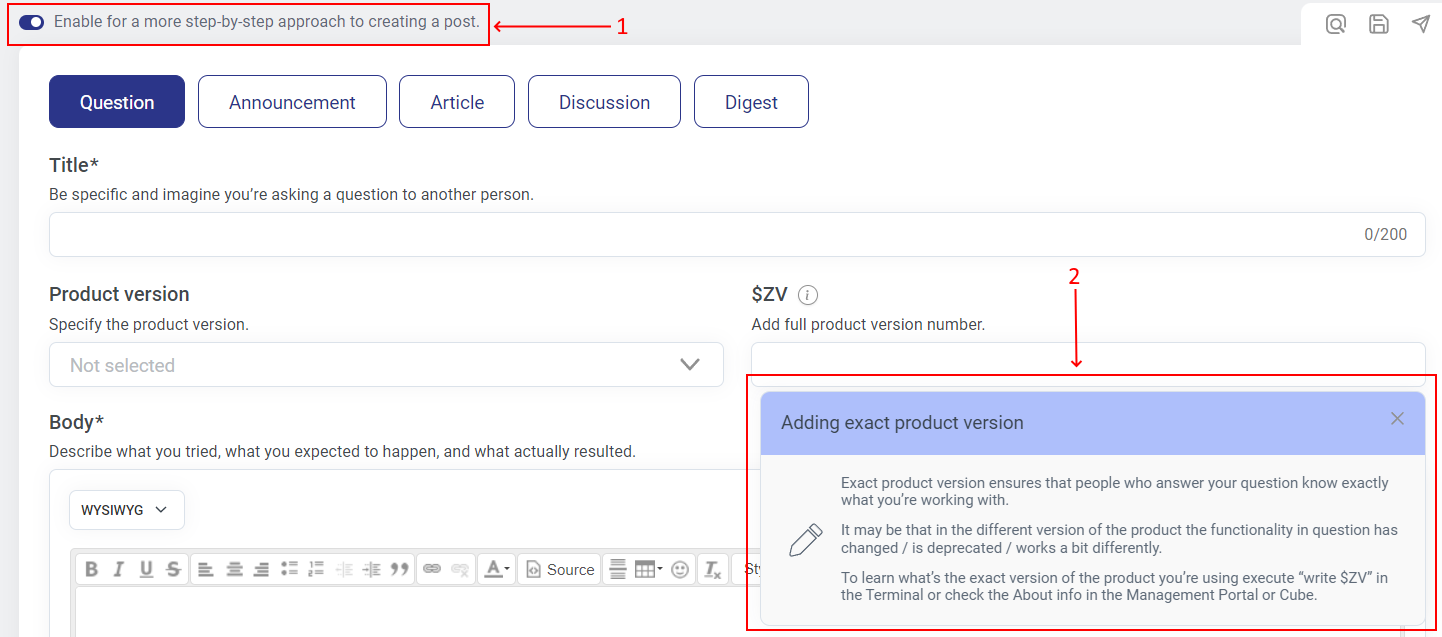1442x637 pixels.
Task: Insert a numbered list
Action: pyautogui.click(x=316, y=569)
